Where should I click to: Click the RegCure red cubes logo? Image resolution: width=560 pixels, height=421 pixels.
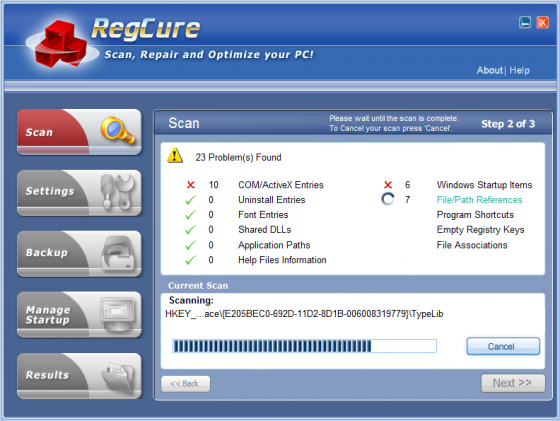[x=61, y=44]
